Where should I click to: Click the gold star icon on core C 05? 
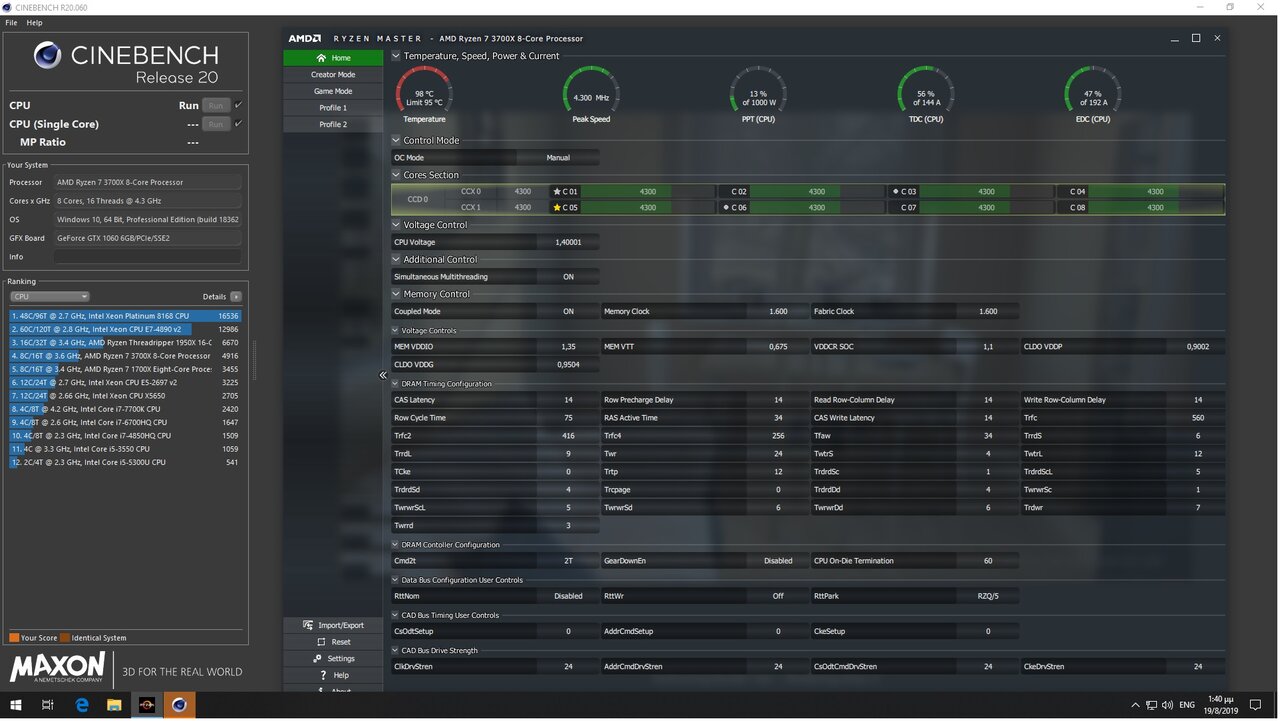point(557,207)
